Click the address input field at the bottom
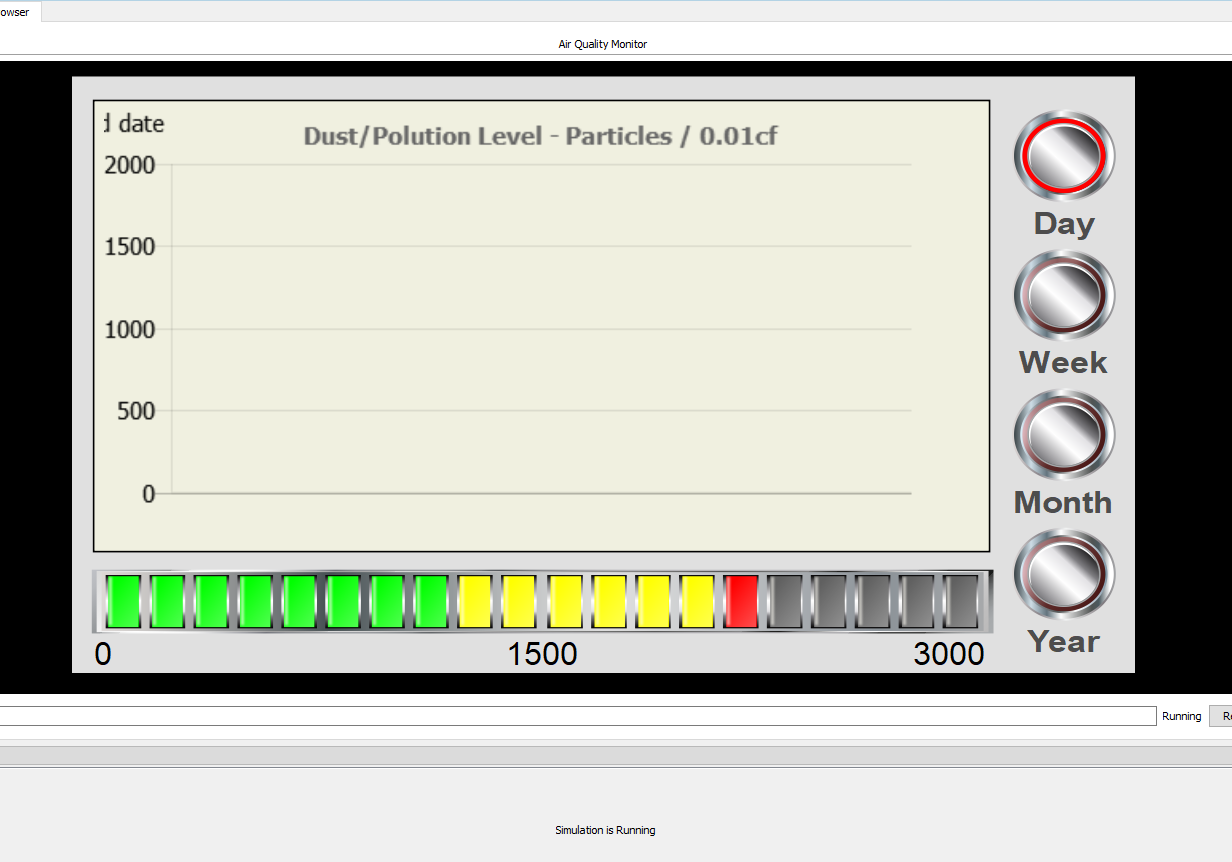The width and height of the screenshot is (1232, 862). pos(575,716)
